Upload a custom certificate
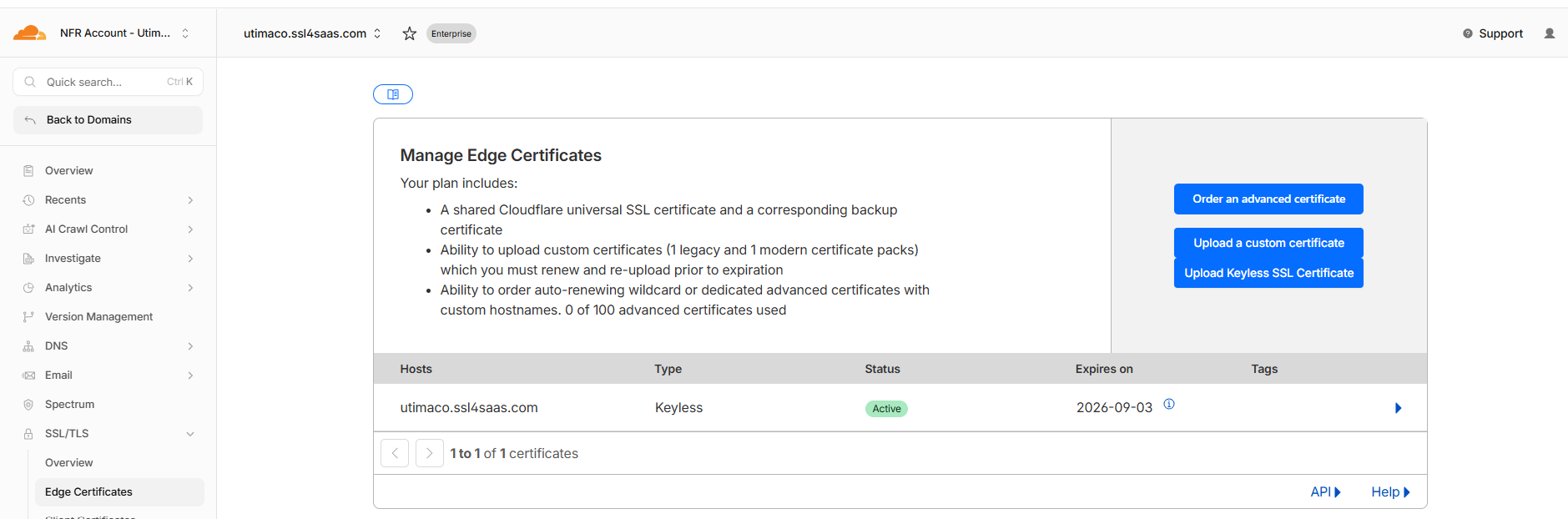This screenshot has width=1568, height=519. [1268, 243]
